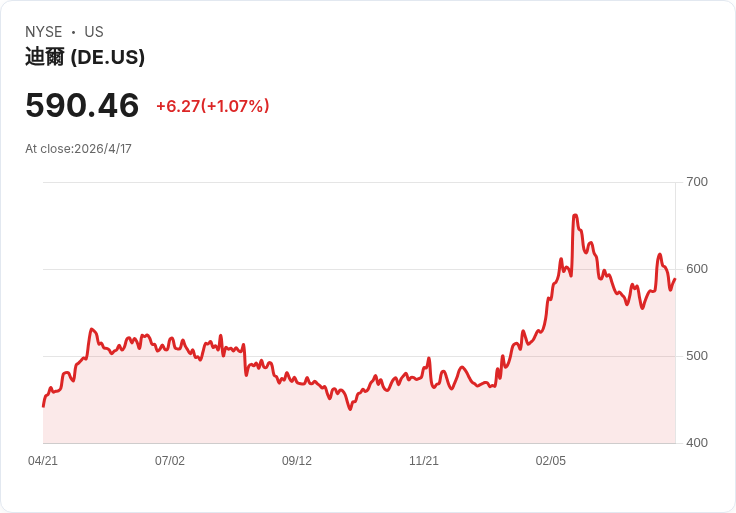
Task: Click the highest peak of the chart line
Action: (x=575, y=215)
